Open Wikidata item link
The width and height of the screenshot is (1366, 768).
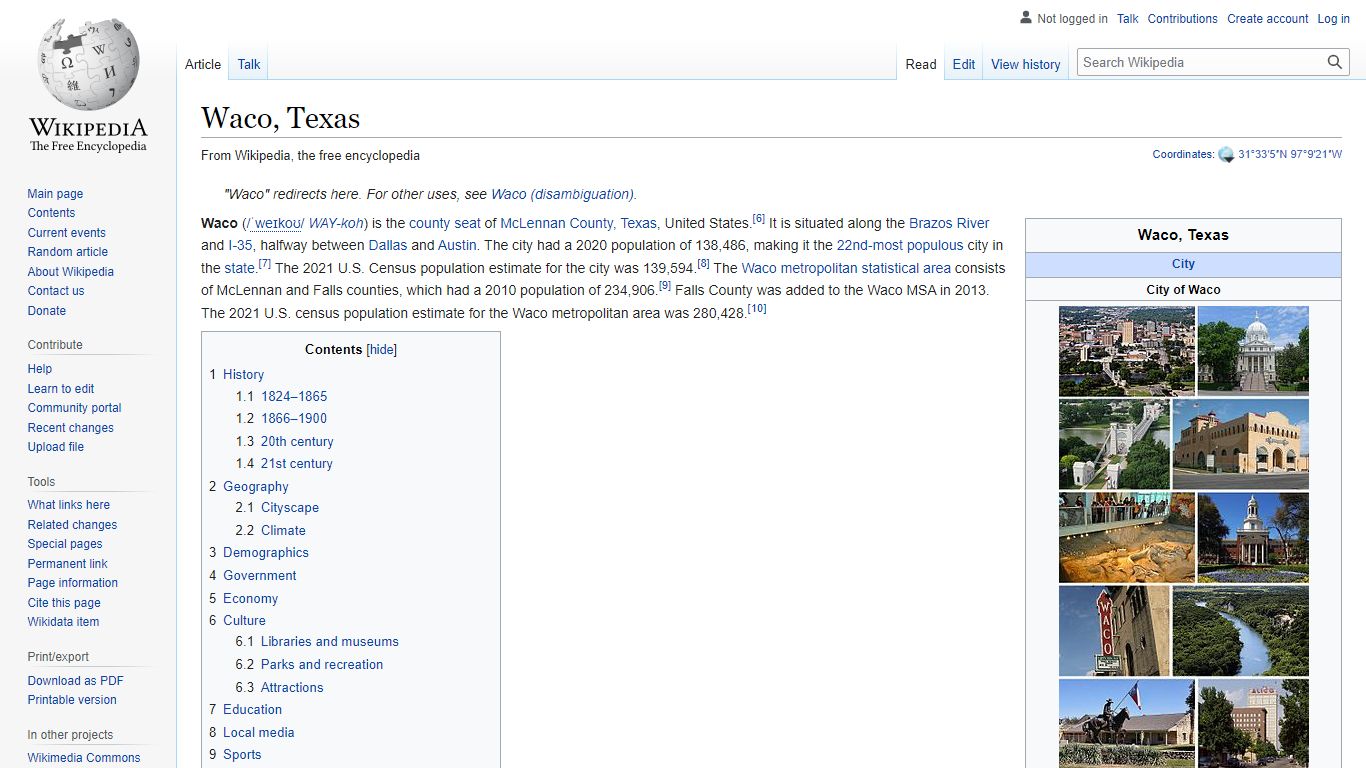tap(63, 622)
